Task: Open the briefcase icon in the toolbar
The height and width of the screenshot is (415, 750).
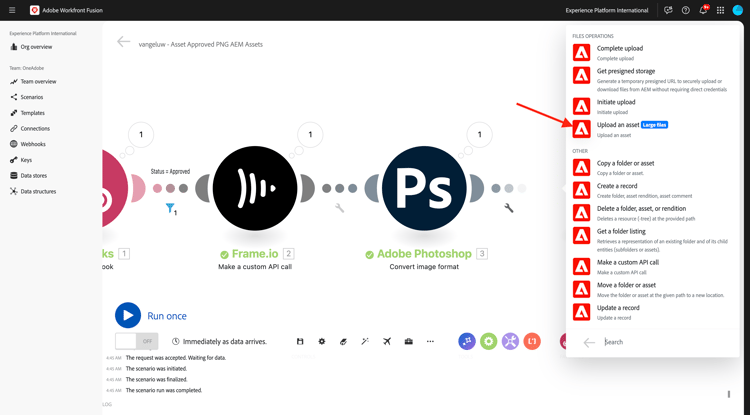Action: tap(408, 341)
